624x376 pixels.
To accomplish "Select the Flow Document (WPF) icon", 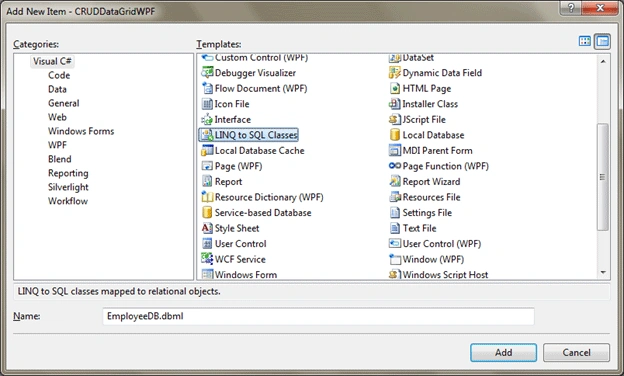I will coord(207,88).
